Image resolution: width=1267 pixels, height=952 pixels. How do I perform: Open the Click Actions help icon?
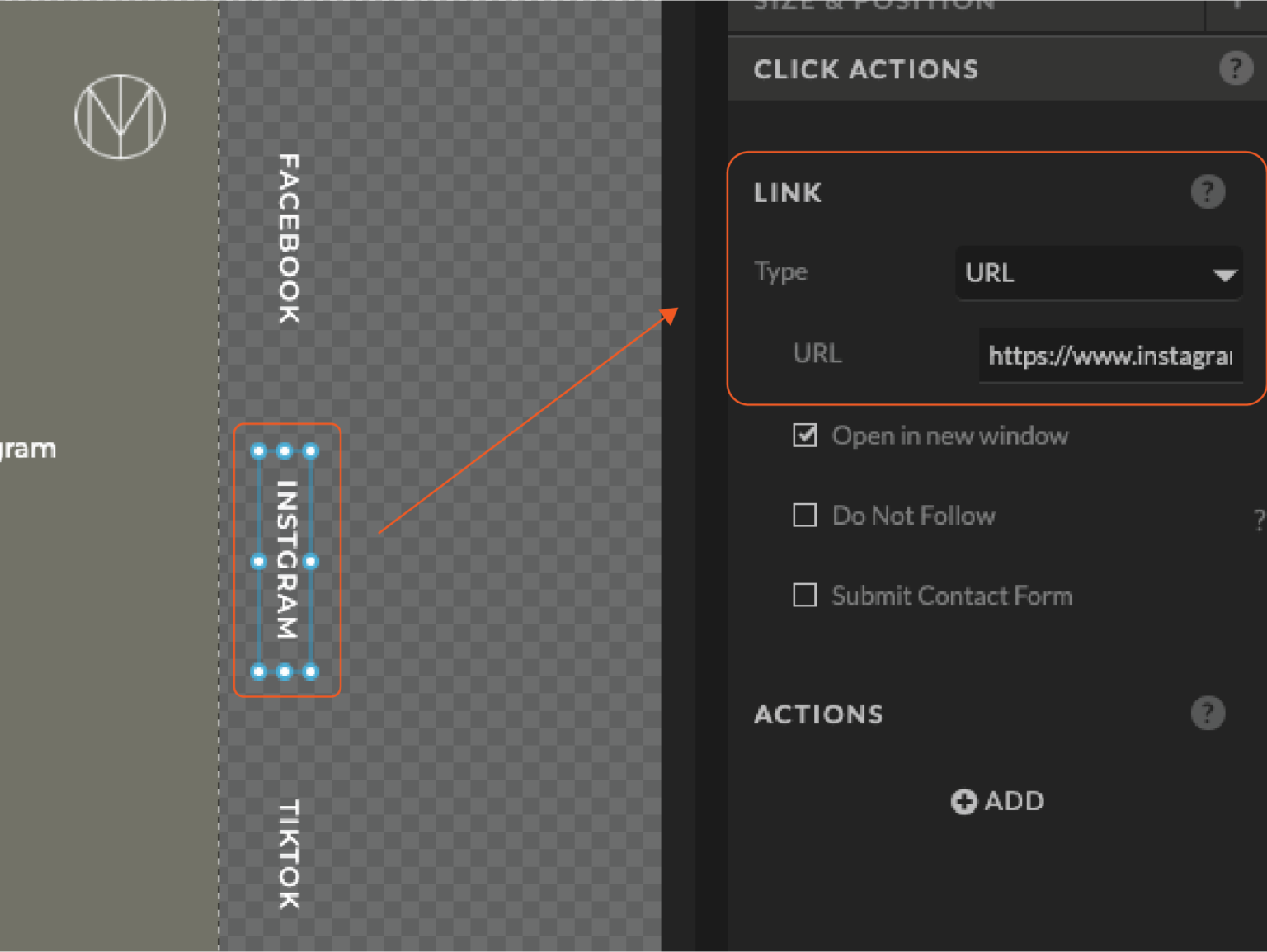(1236, 68)
